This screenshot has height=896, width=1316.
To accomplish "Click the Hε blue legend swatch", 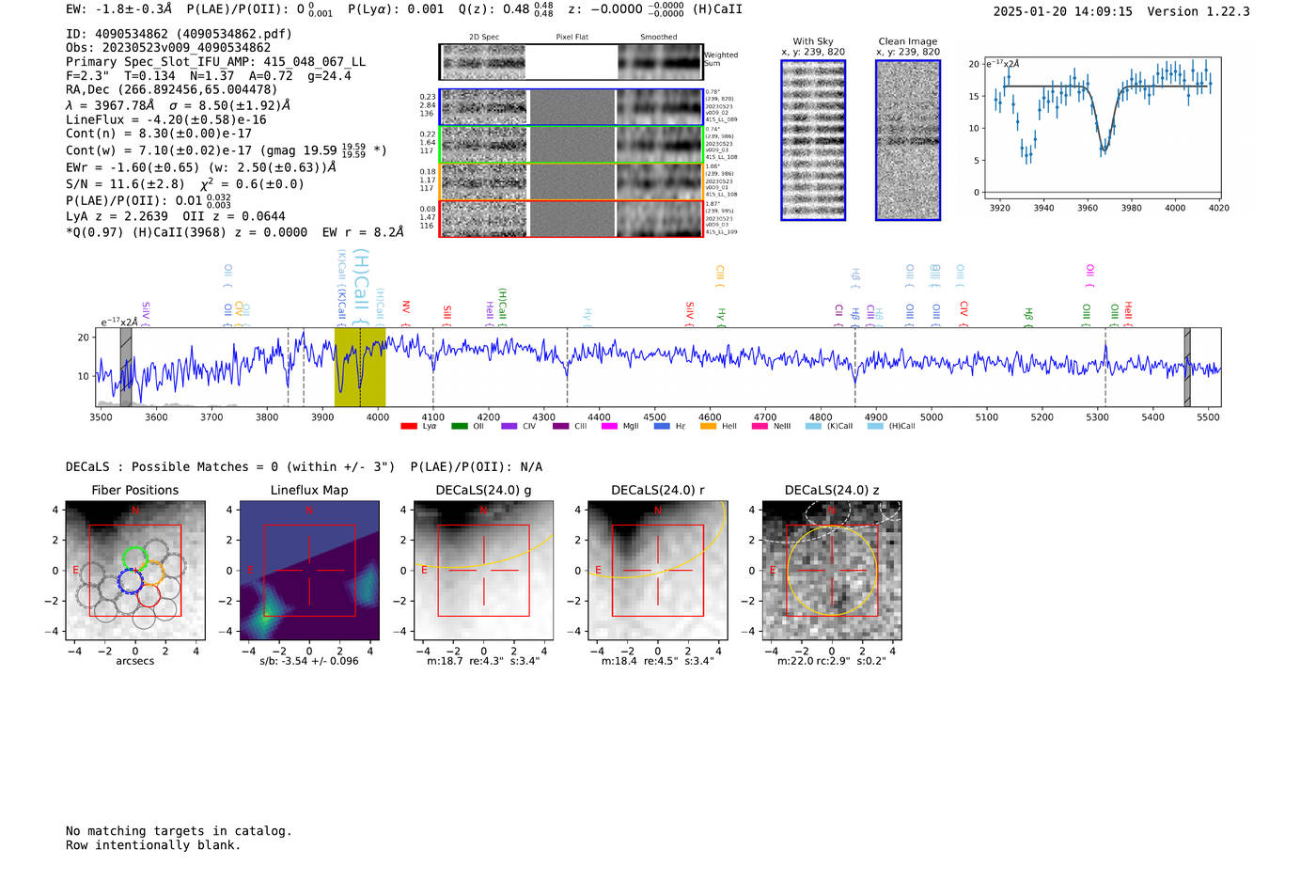I will 662,426.
